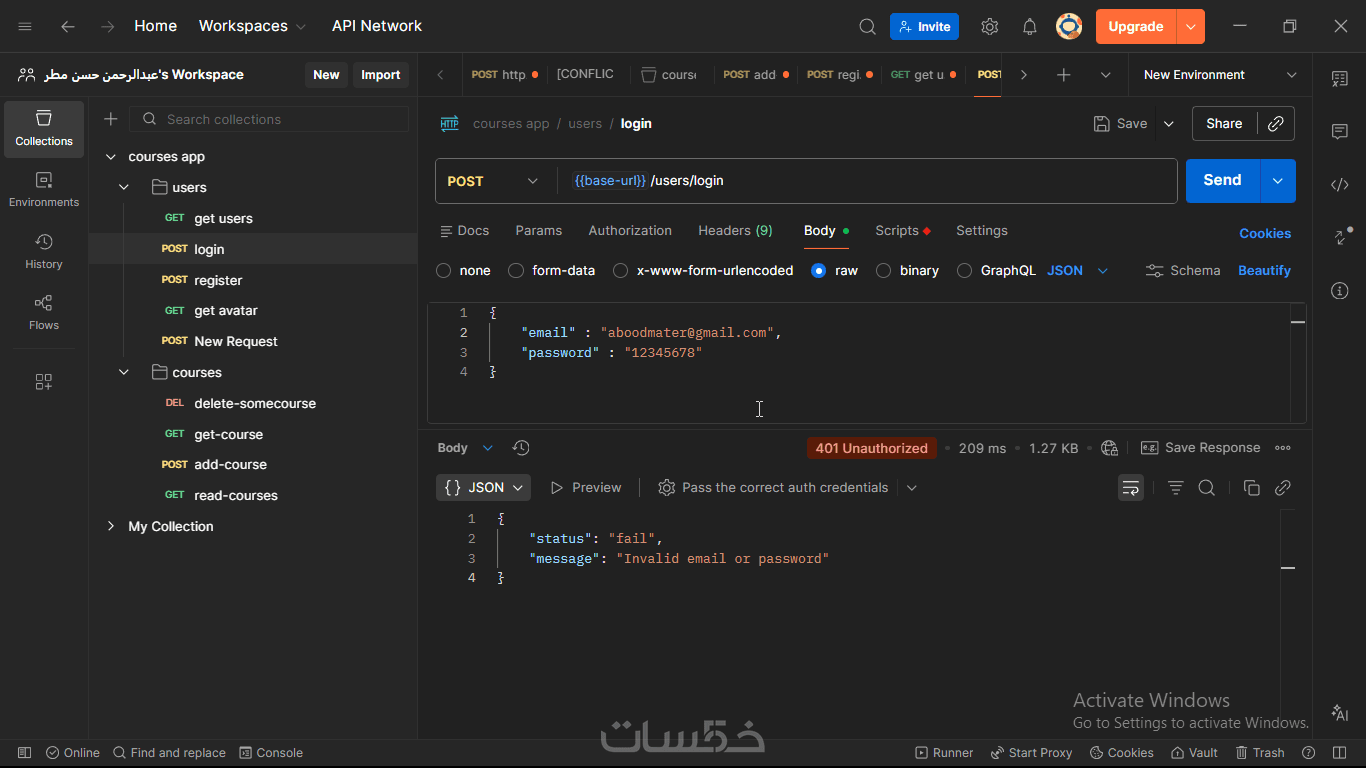Screen dimensions: 1366x768
Task: Open the AI assistant on right sidebar
Action: 1340,713
